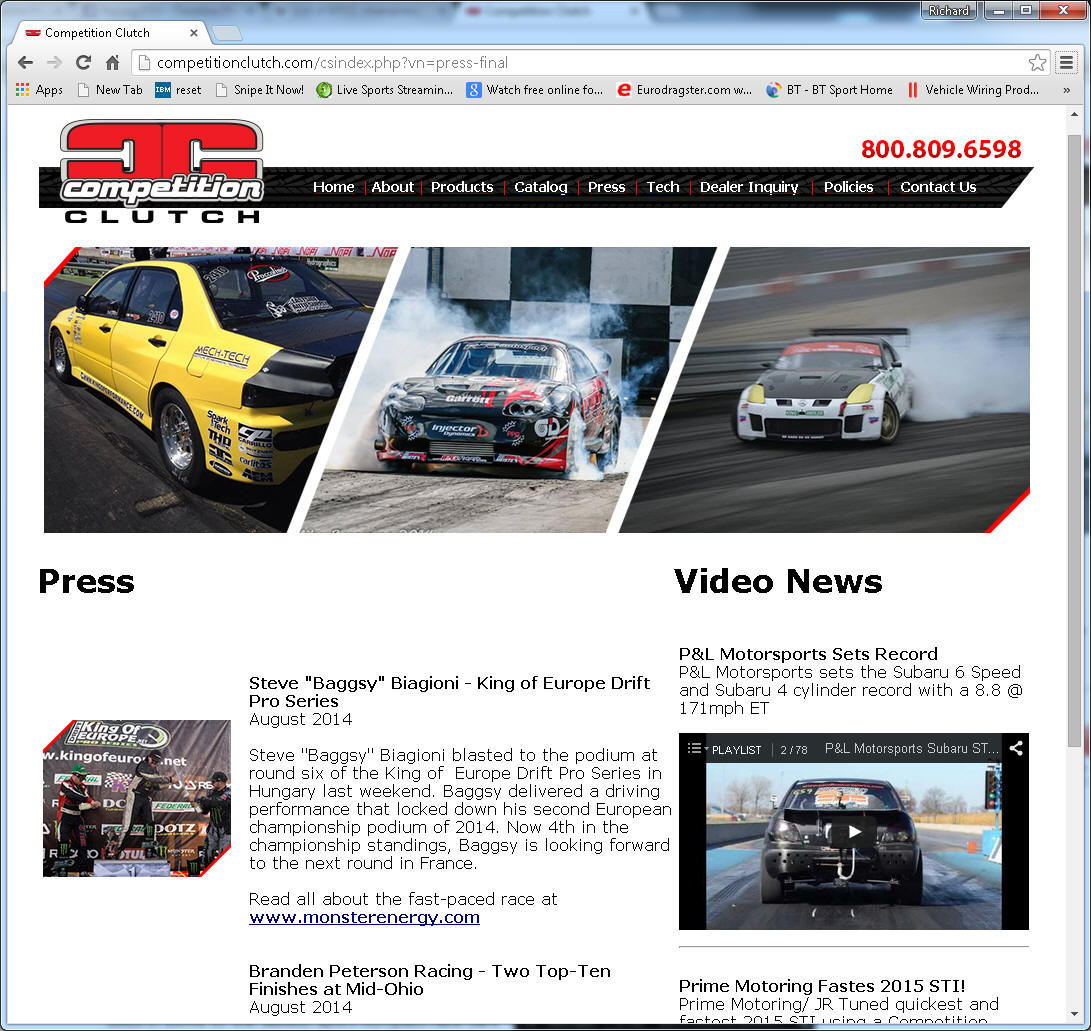Open the BT Sport Home bookmark
1091x1031 pixels.
pyautogui.click(x=829, y=90)
